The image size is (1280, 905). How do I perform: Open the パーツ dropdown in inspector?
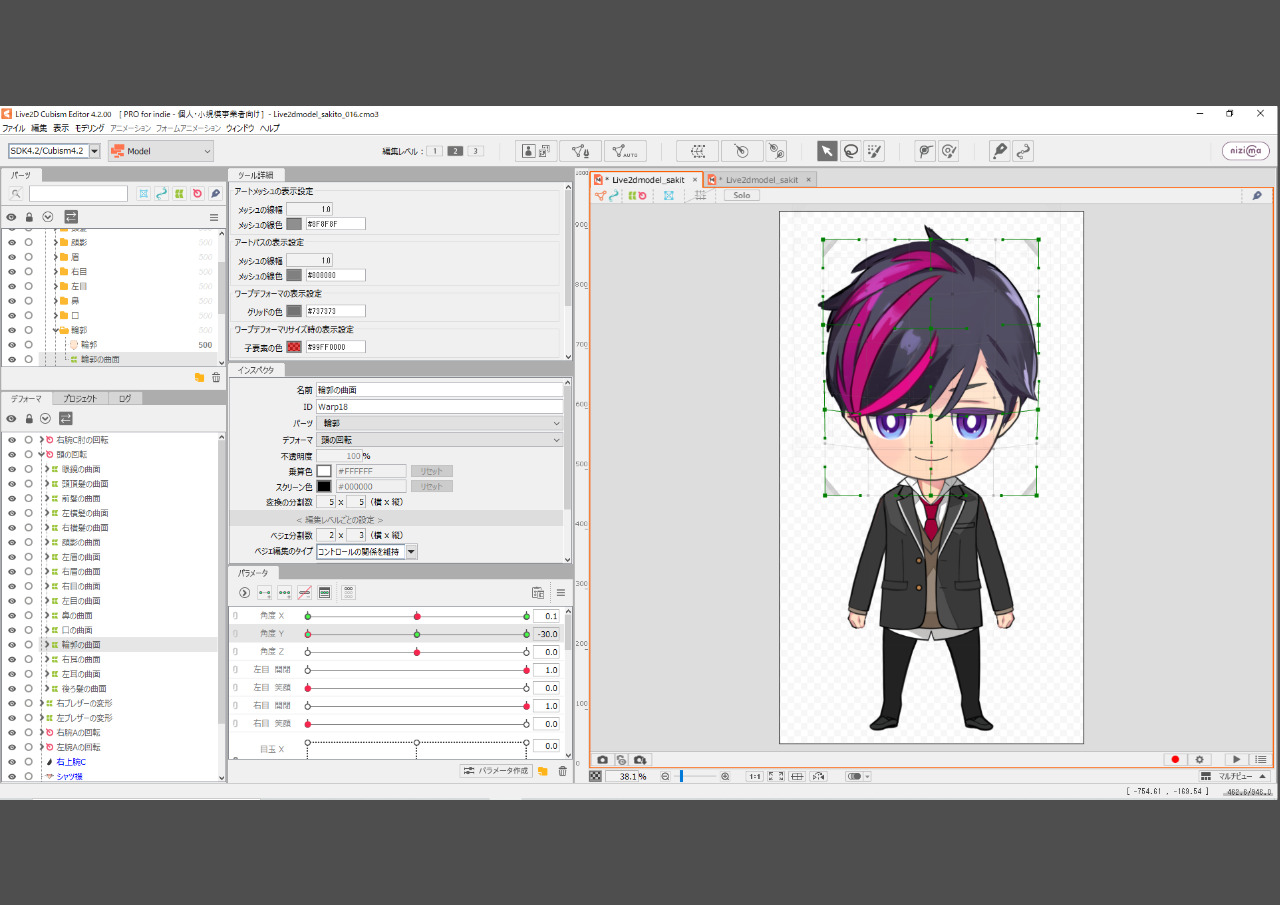439,424
